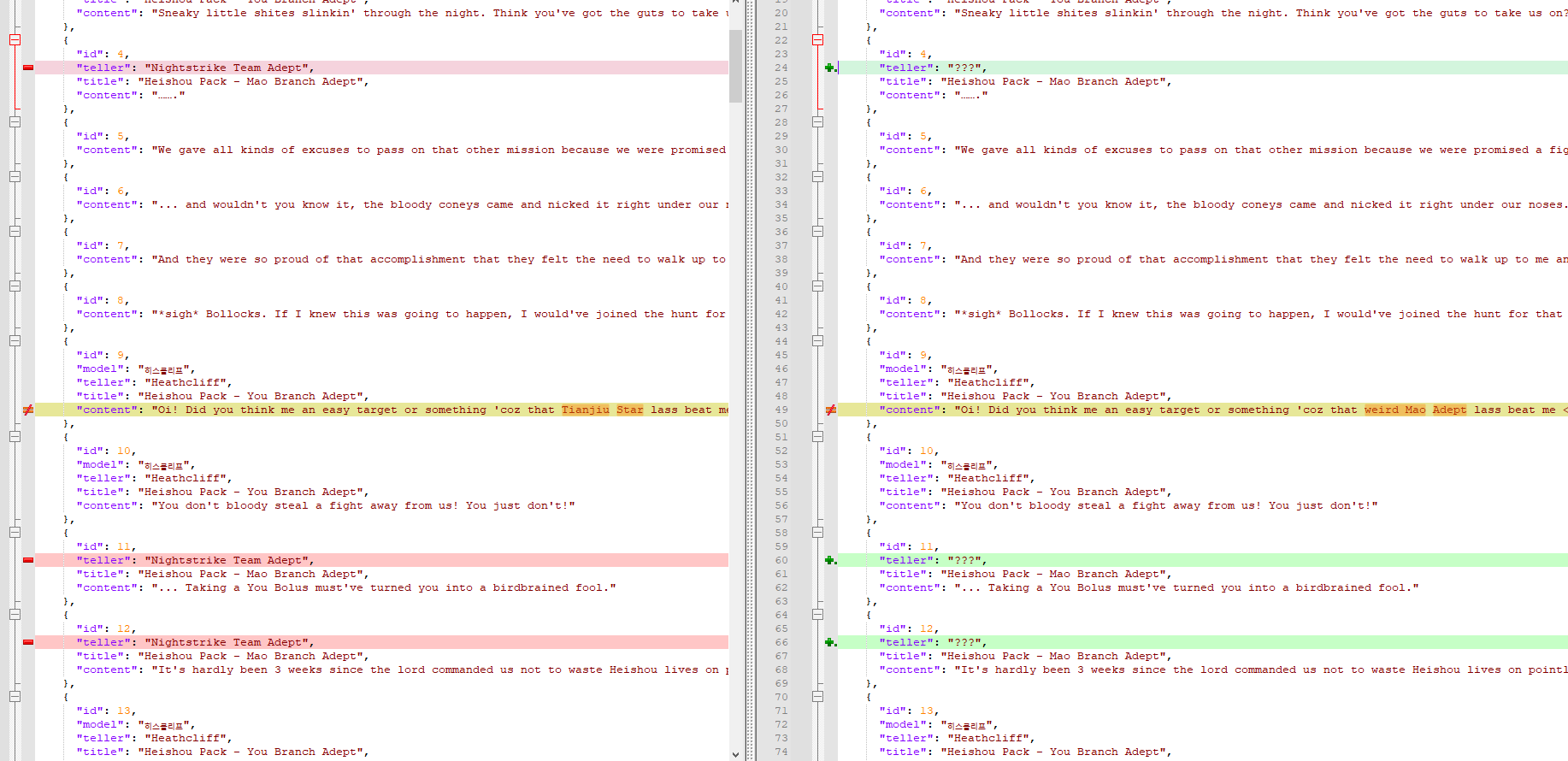Click line number 49 in the right pane
The height and width of the screenshot is (761, 1568).
click(781, 410)
